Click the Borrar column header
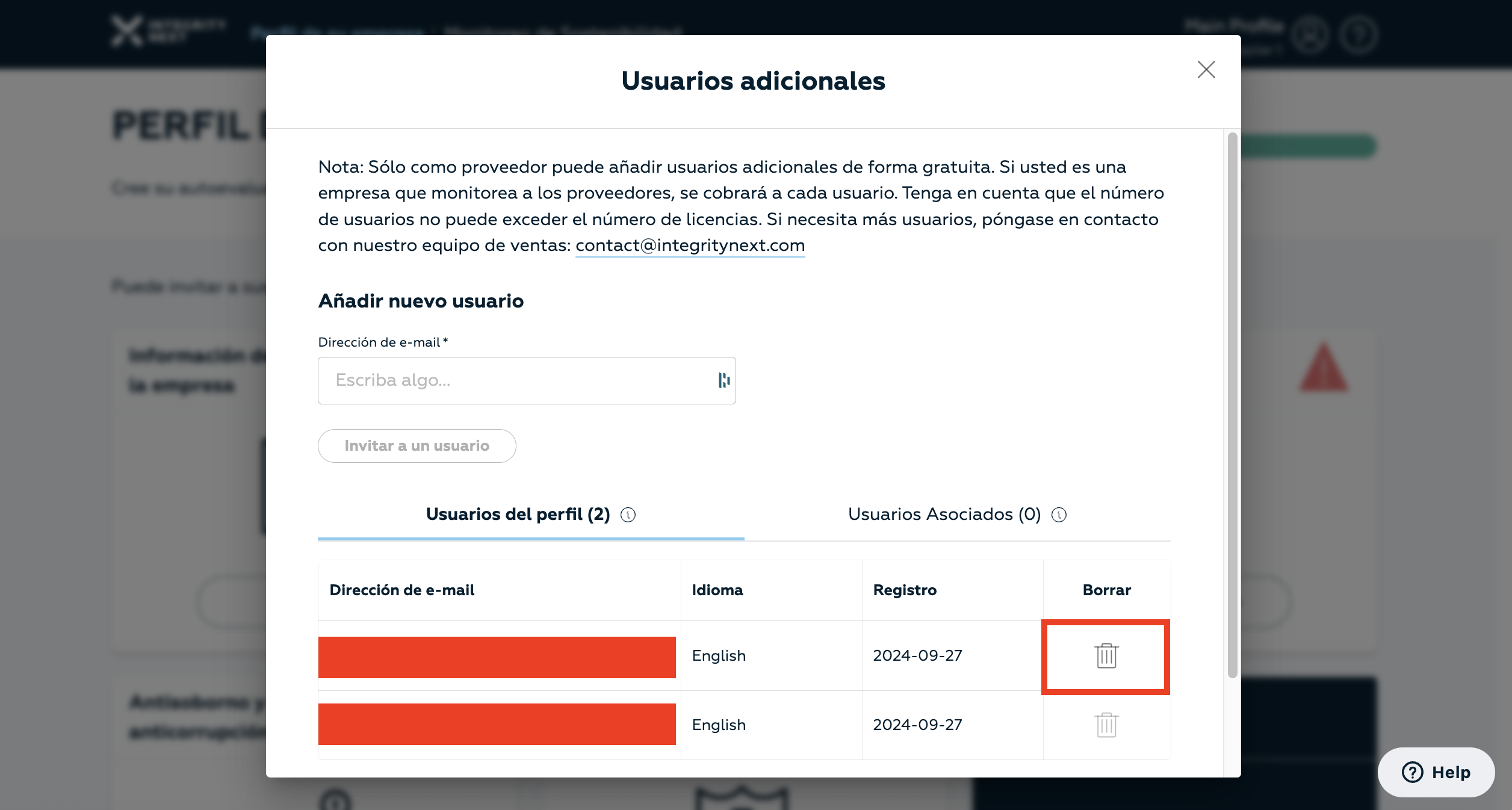 (x=1106, y=590)
